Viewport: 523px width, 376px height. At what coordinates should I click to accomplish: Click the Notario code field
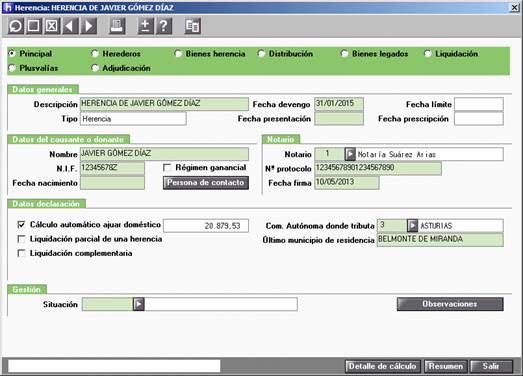pyautogui.click(x=330, y=154)
